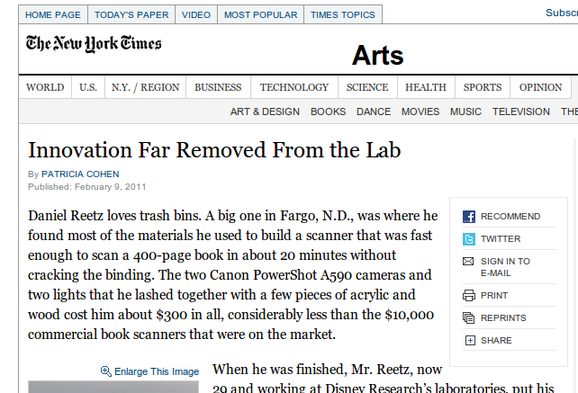This screenshot has width=578, height=393.
Task: Click the article image thumbnail
Action: click(113, 387)
